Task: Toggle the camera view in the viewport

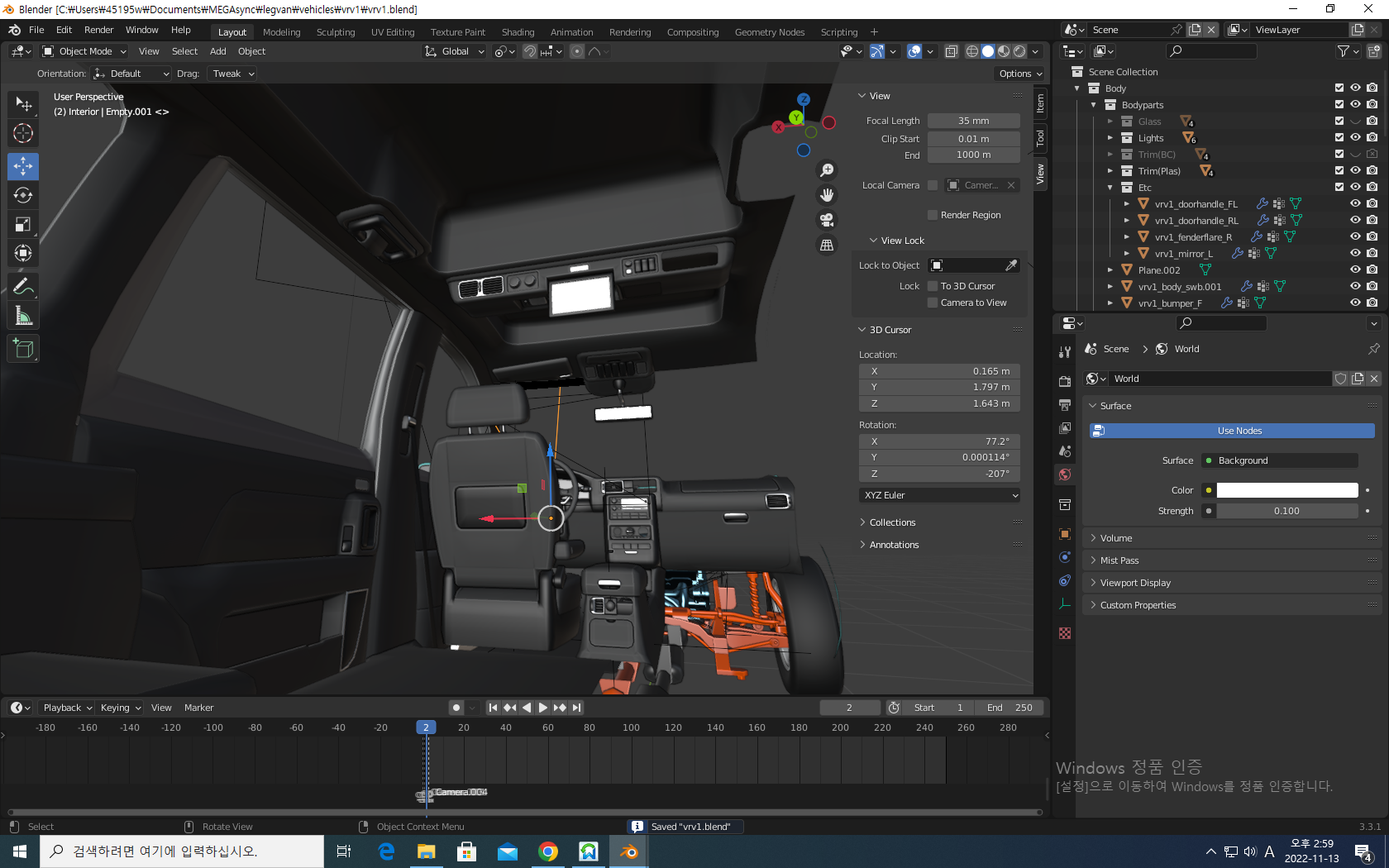Action: [826, 220]
